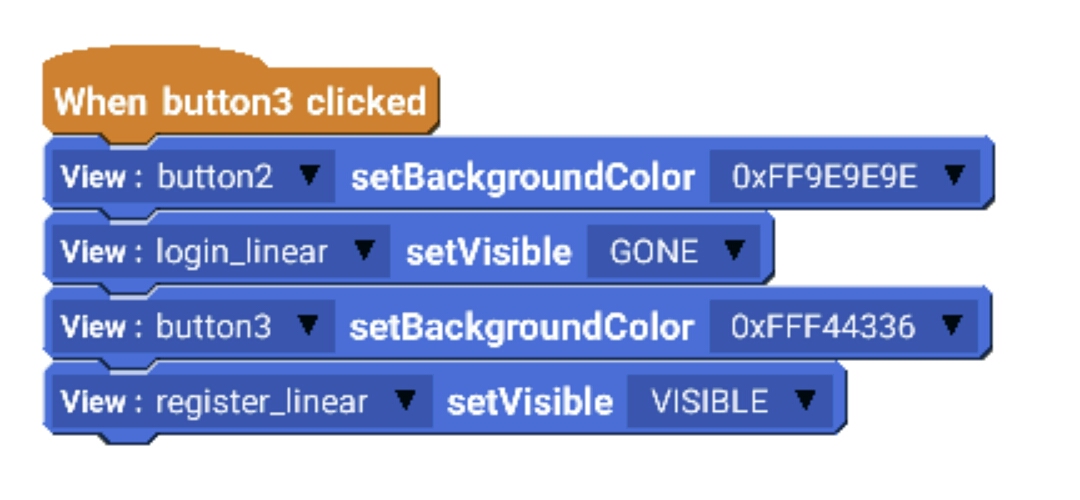Screen dimensions: 1080x500
Task: Click the setBackgroundColor label on button3 block
Action: (x=521, y=327)
